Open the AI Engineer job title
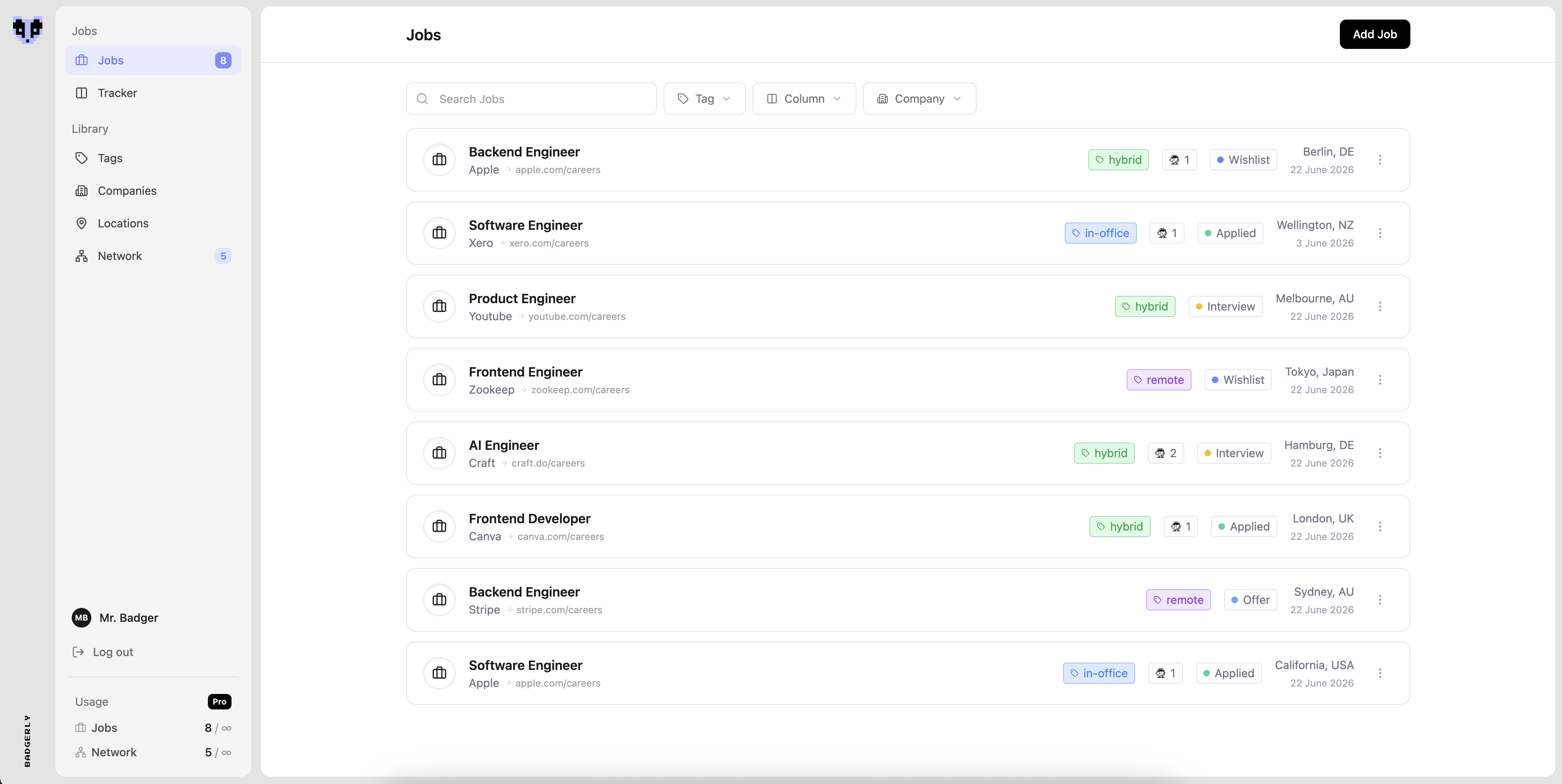 click(504, 445)
